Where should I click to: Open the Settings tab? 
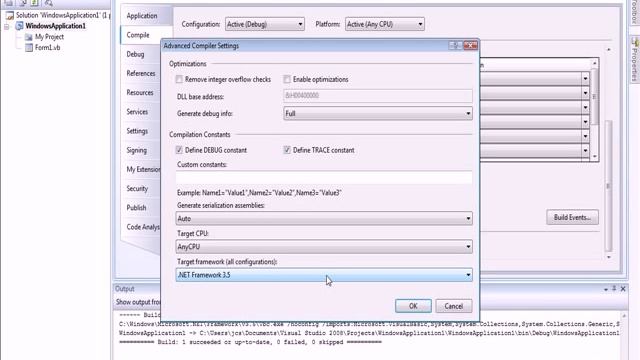click(137, 131)
